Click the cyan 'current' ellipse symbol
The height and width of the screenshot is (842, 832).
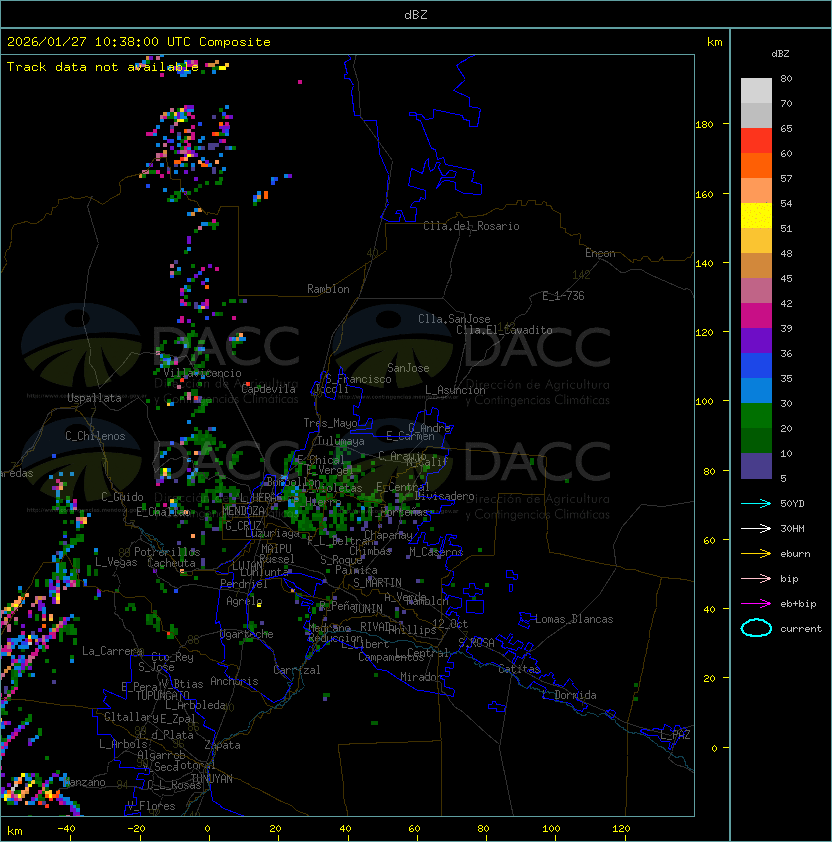click(756, 628)
